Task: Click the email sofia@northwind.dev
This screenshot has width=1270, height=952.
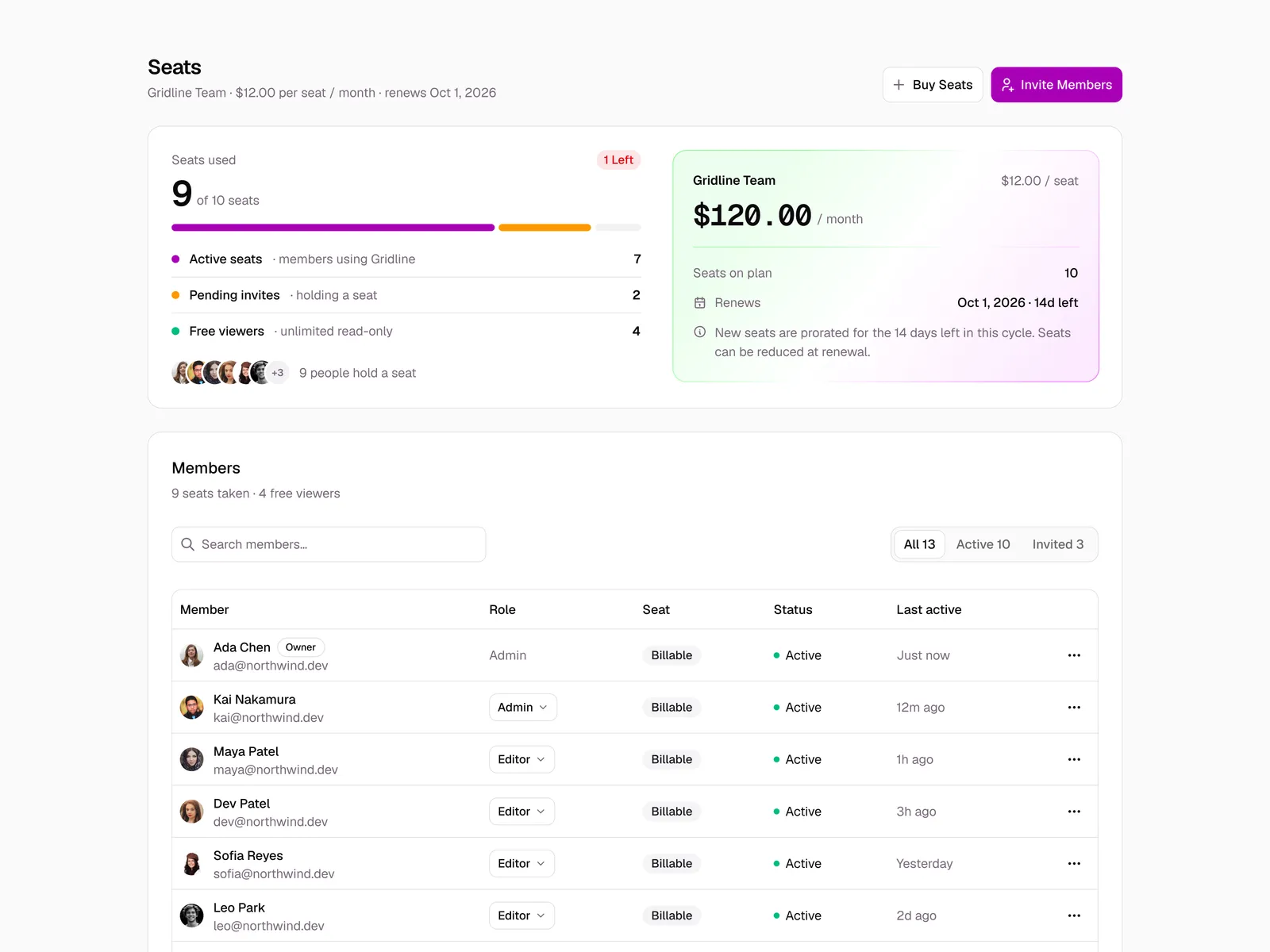Action: (274, 874)
